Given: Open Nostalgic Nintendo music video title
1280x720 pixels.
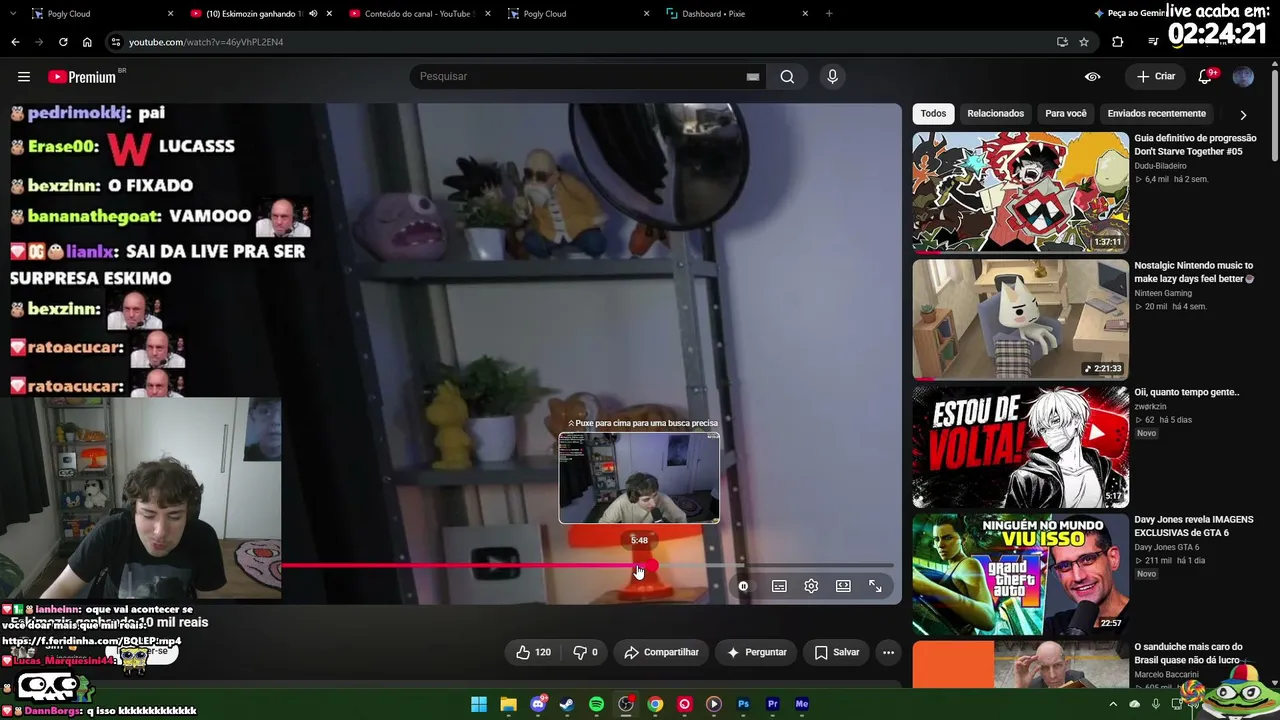Looking at the screenshot, I should coord(1194,272).
